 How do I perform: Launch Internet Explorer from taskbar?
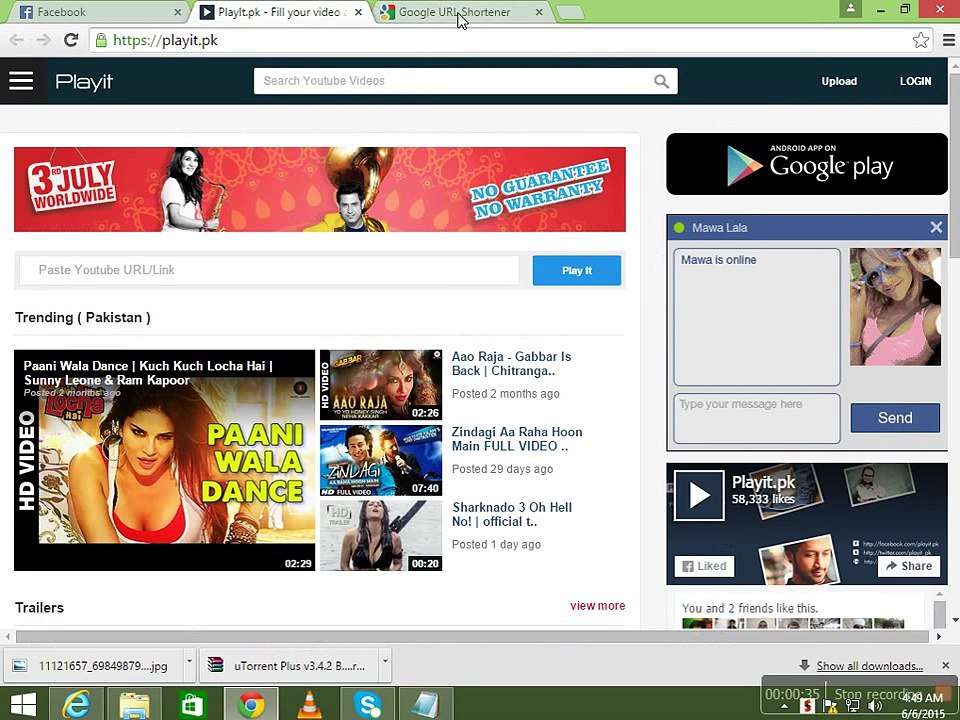point(77,704)
